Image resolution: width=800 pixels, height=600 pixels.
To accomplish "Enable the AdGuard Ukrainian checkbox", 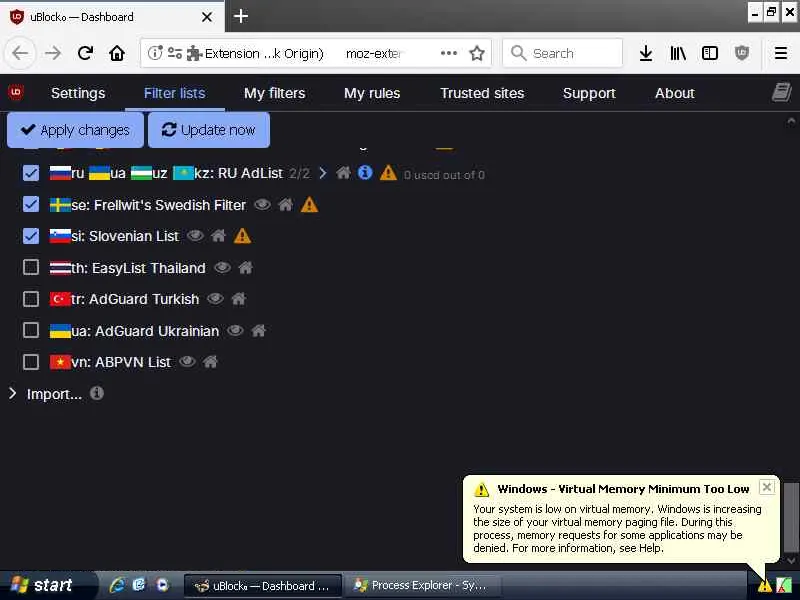I will pos(31,331).
